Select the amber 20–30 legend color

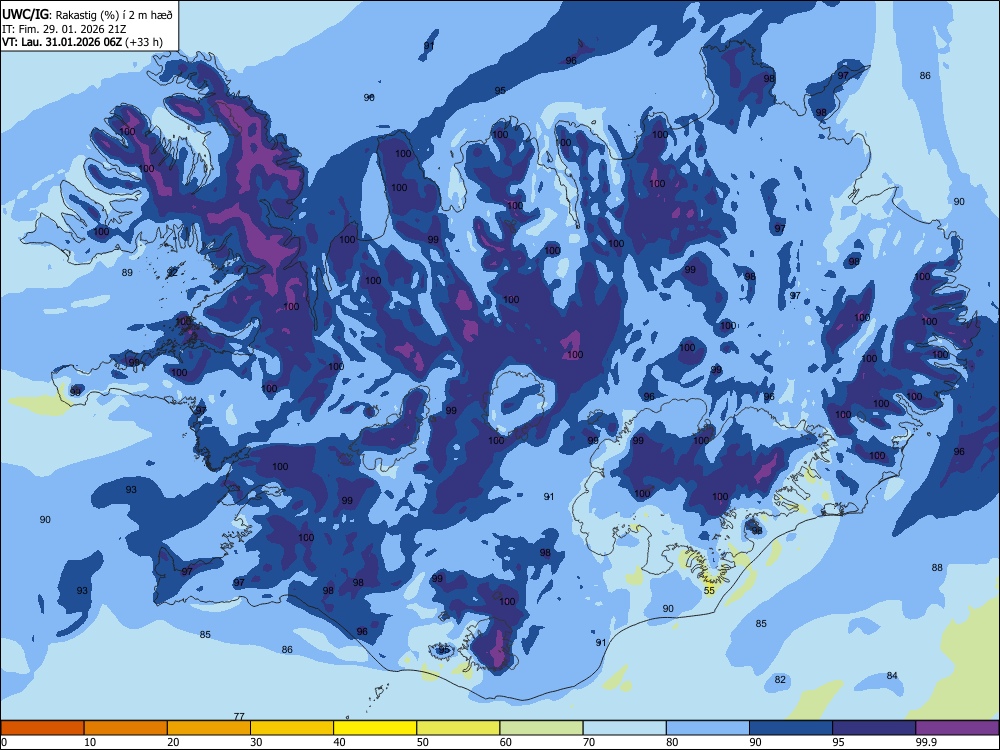click(x=209, y=728)
